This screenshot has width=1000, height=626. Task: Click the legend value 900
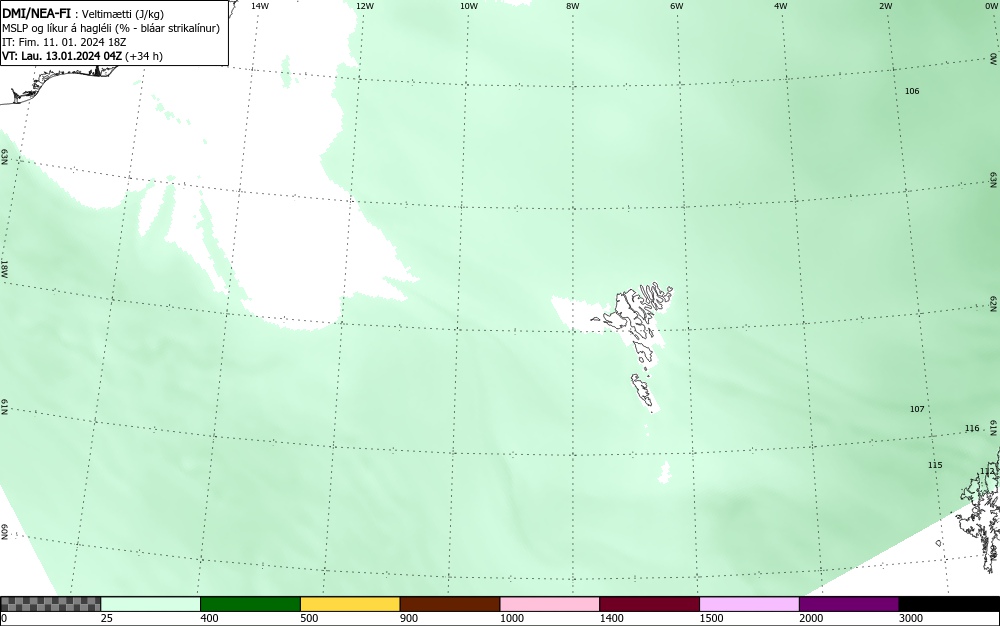click(x=409, y=618)
